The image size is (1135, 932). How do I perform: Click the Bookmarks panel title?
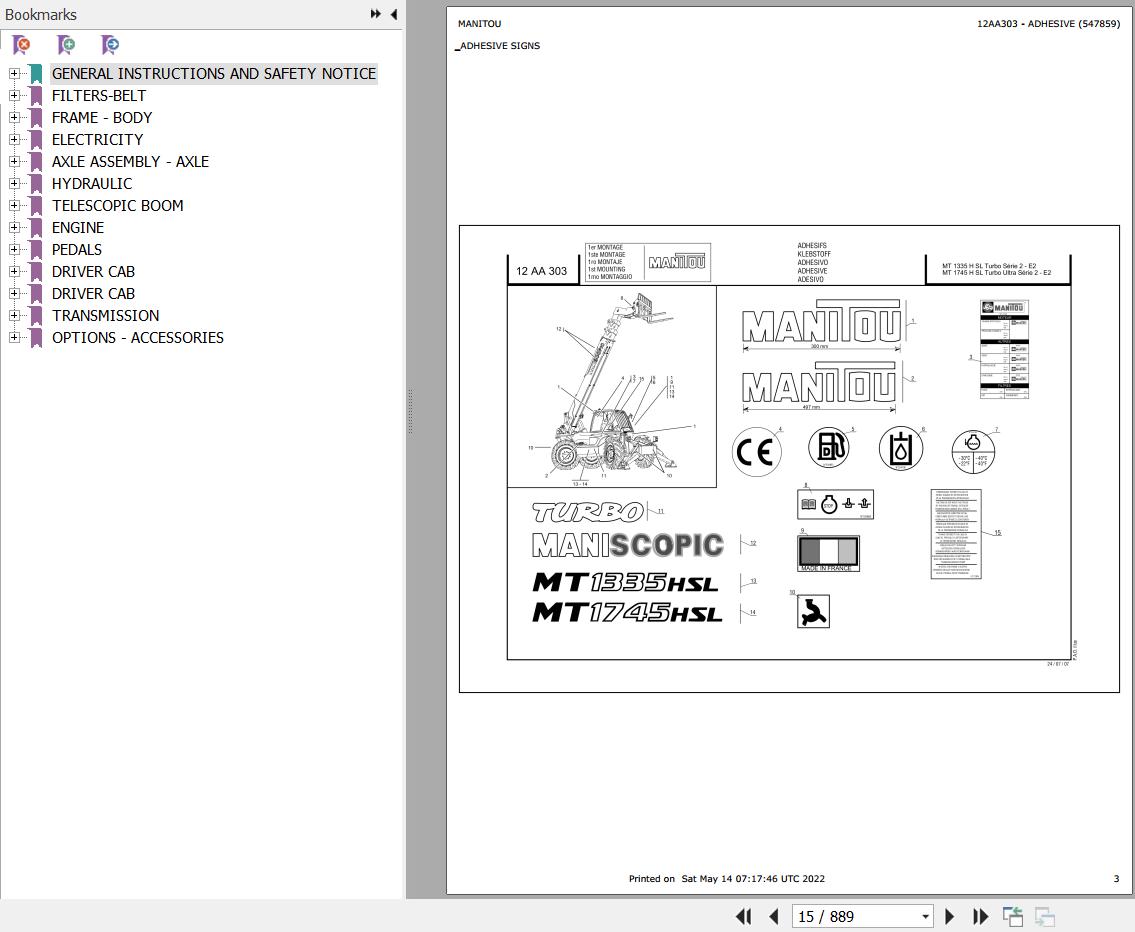click(x=41, y=14)
